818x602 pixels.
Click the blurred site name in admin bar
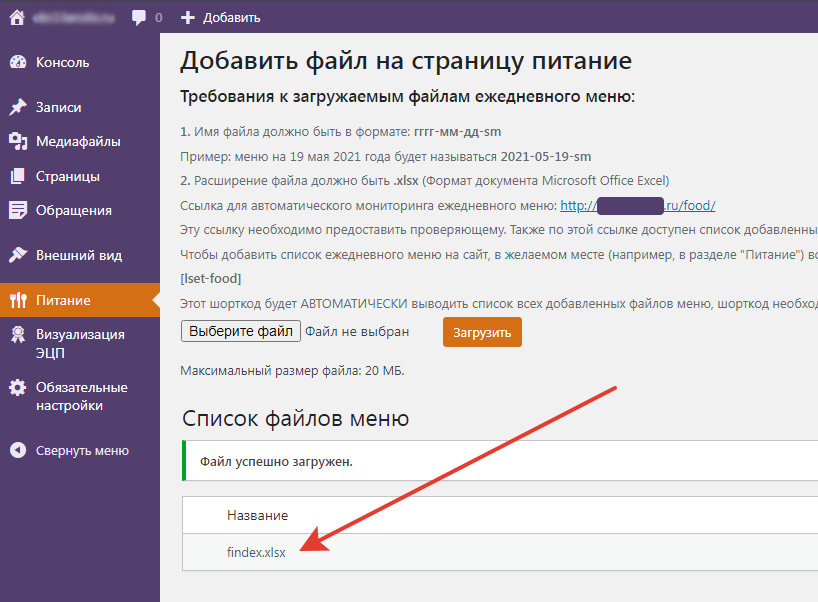(74, 18)
